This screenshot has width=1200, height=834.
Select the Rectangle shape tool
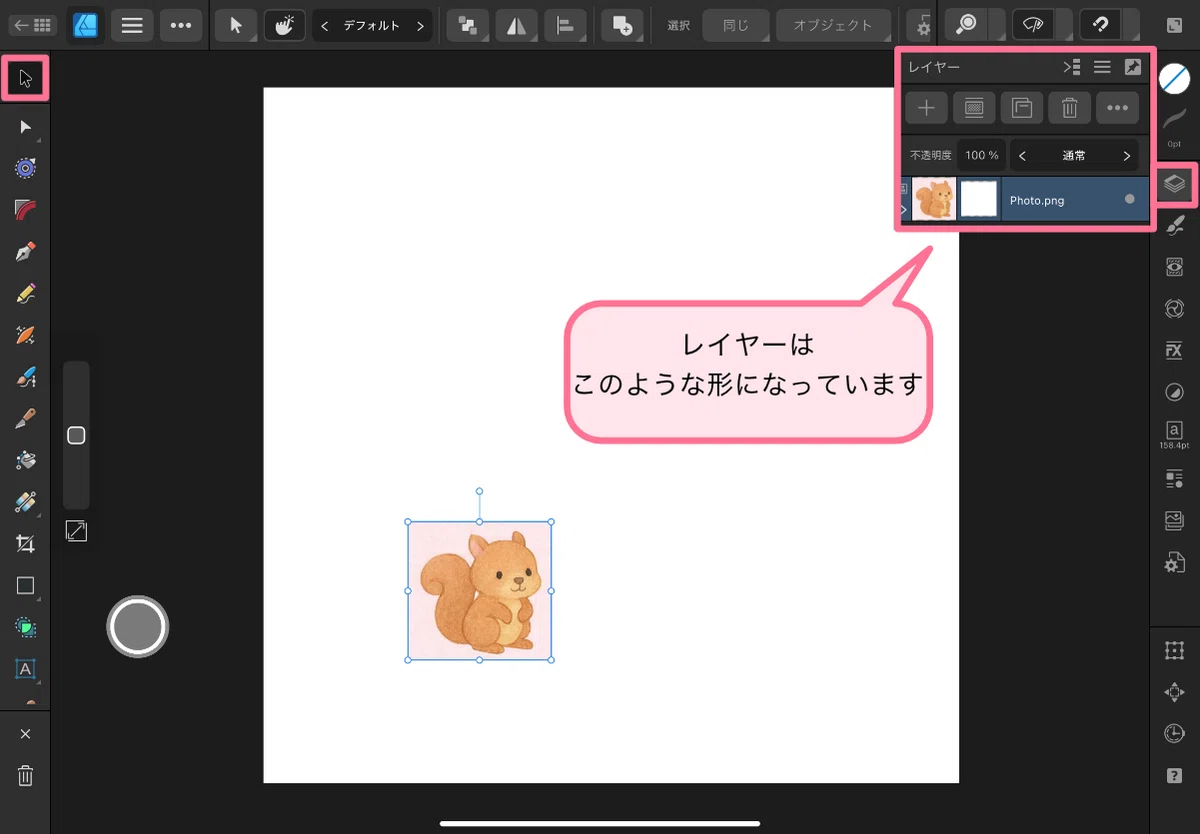click(26, 586)
